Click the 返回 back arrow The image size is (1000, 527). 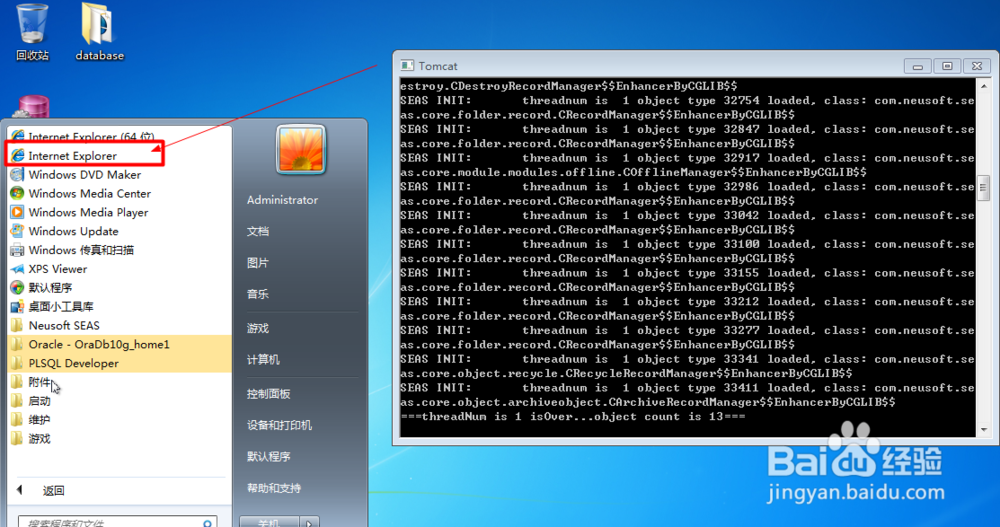click(20, 490)
